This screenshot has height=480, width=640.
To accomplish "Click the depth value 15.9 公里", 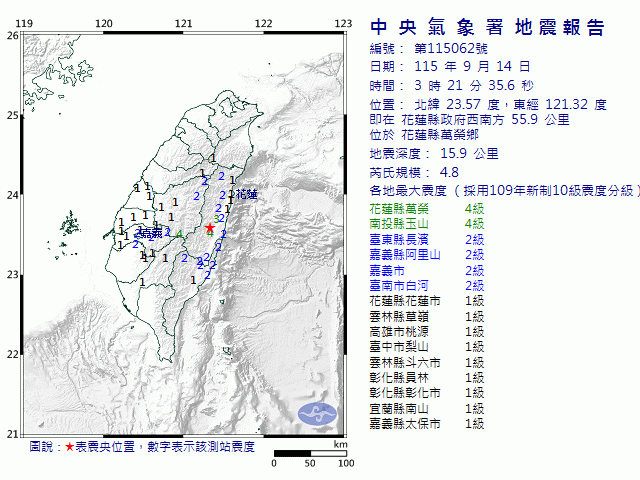I will [x=469, y=153].
